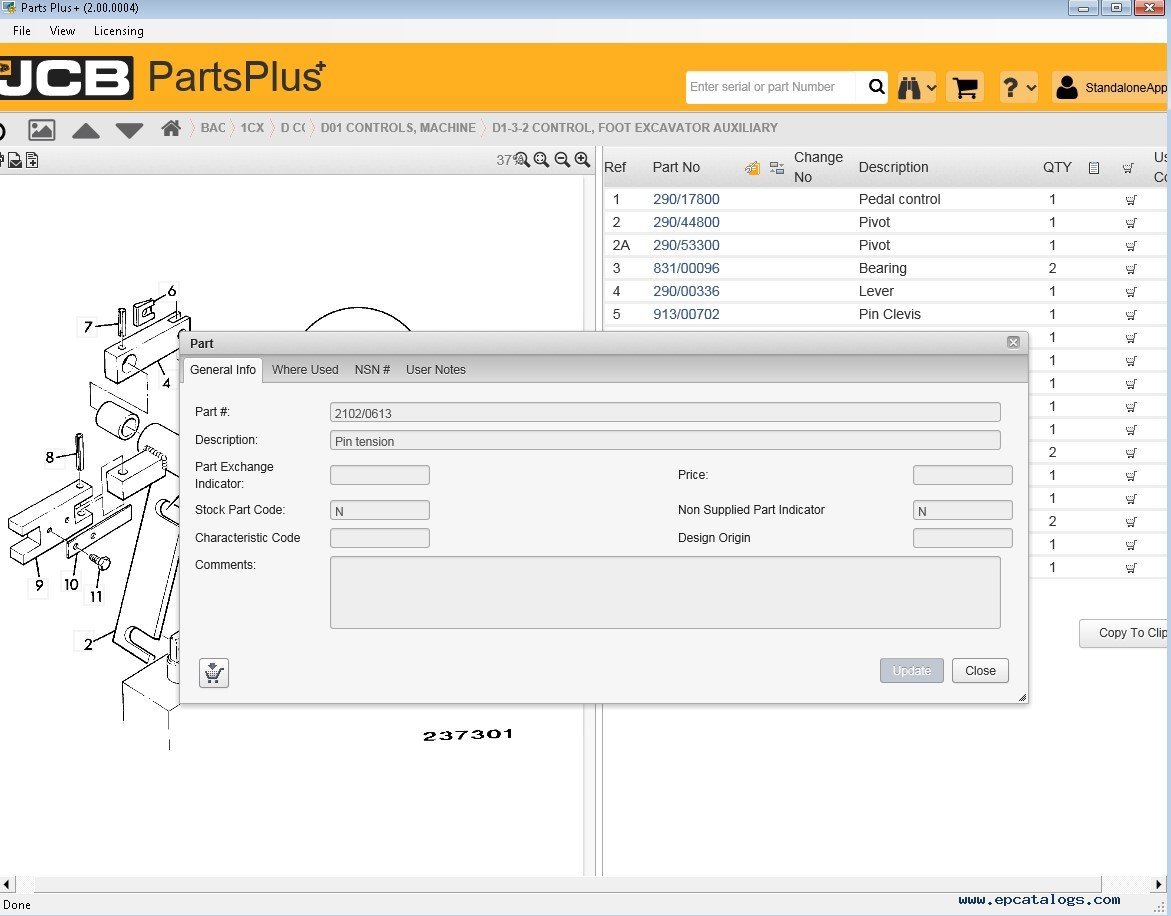Click the Stock Part Code field
1171x916 pixels.
pyautogui.click(x=379, y=511)
